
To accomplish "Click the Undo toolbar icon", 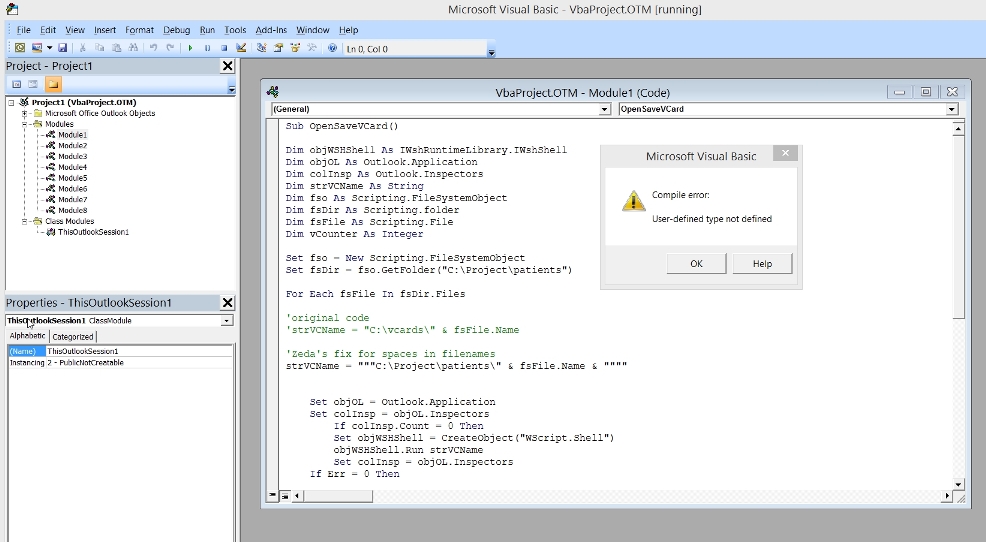I will click(x=153, y=48).
